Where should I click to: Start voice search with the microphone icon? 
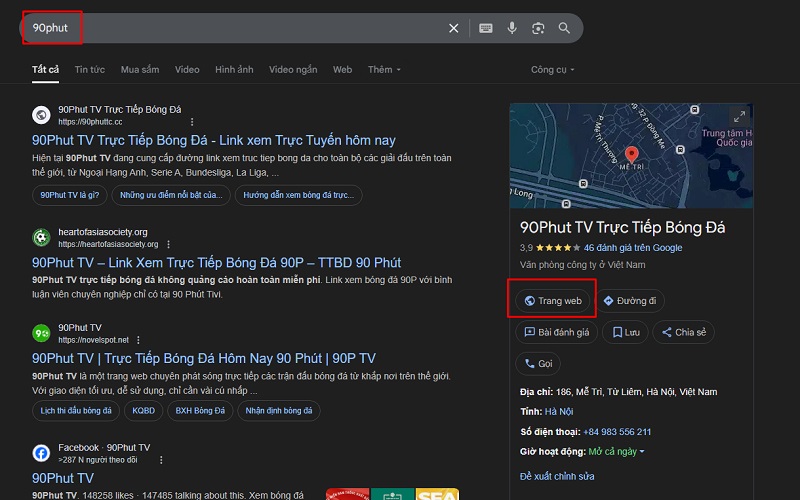pyautogui.click(x=512, y=28)
